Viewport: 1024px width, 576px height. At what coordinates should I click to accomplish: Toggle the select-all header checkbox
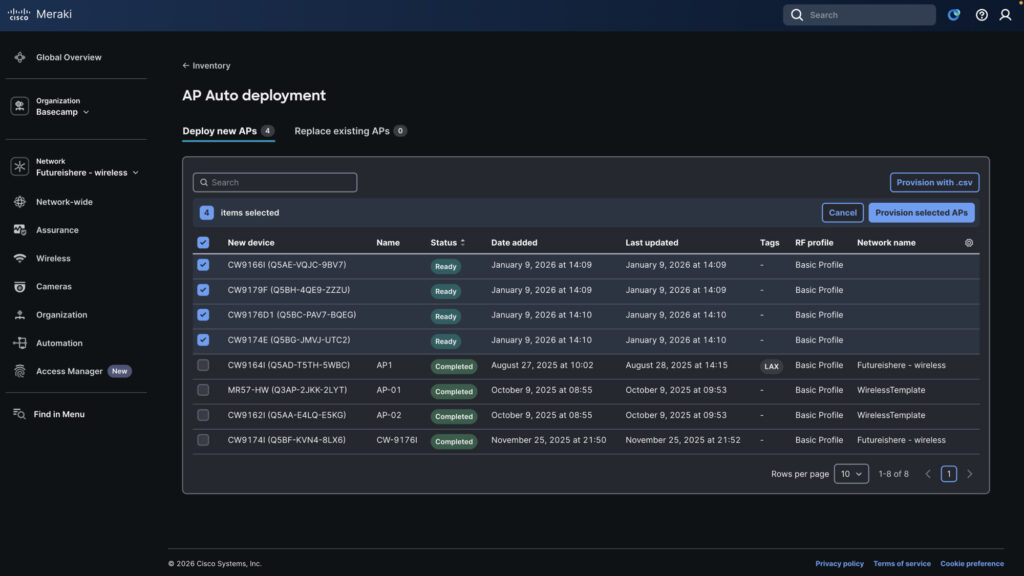(x=204, y=242)
